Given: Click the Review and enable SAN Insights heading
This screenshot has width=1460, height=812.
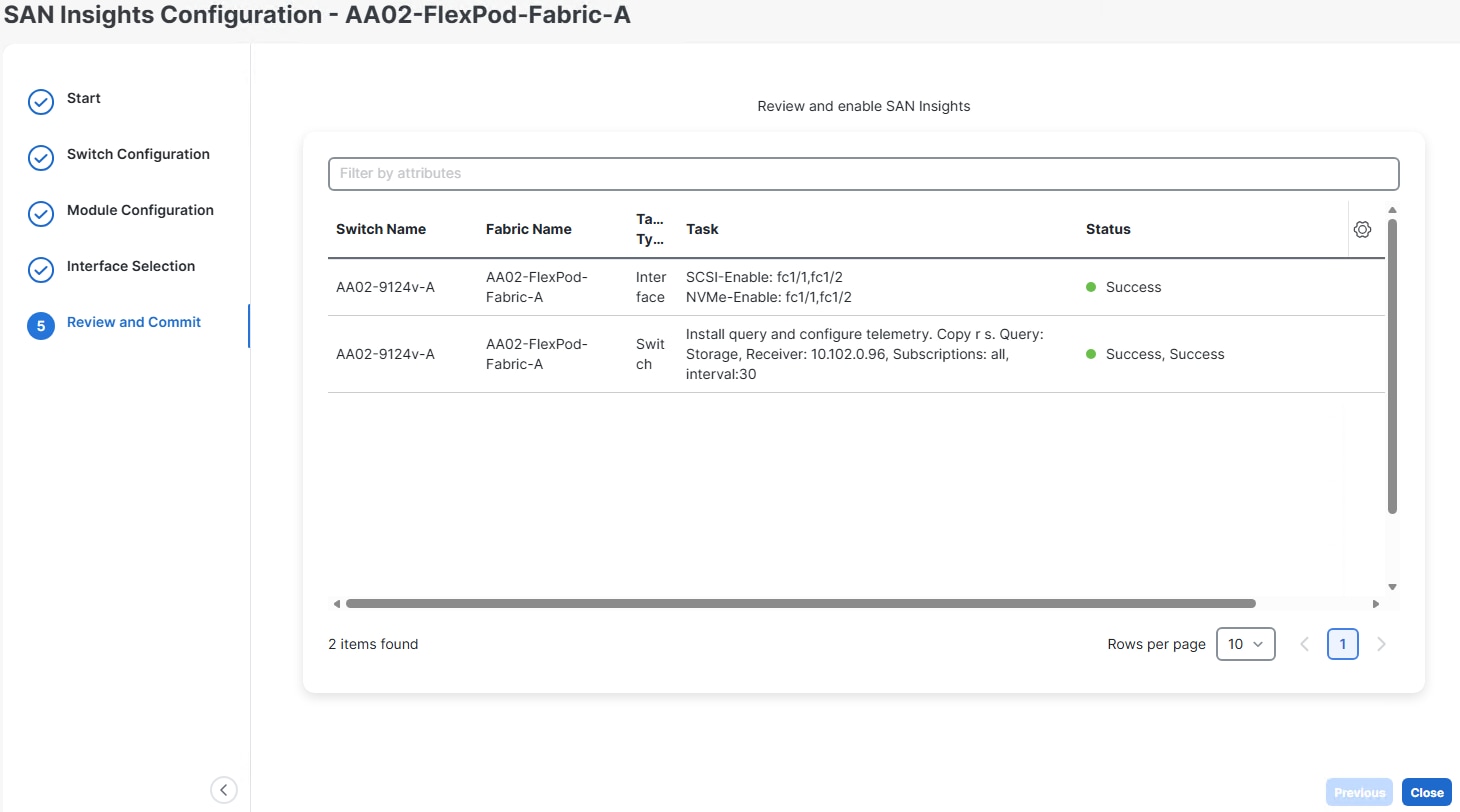Looking at the screenshot, I should pos(864,106).
